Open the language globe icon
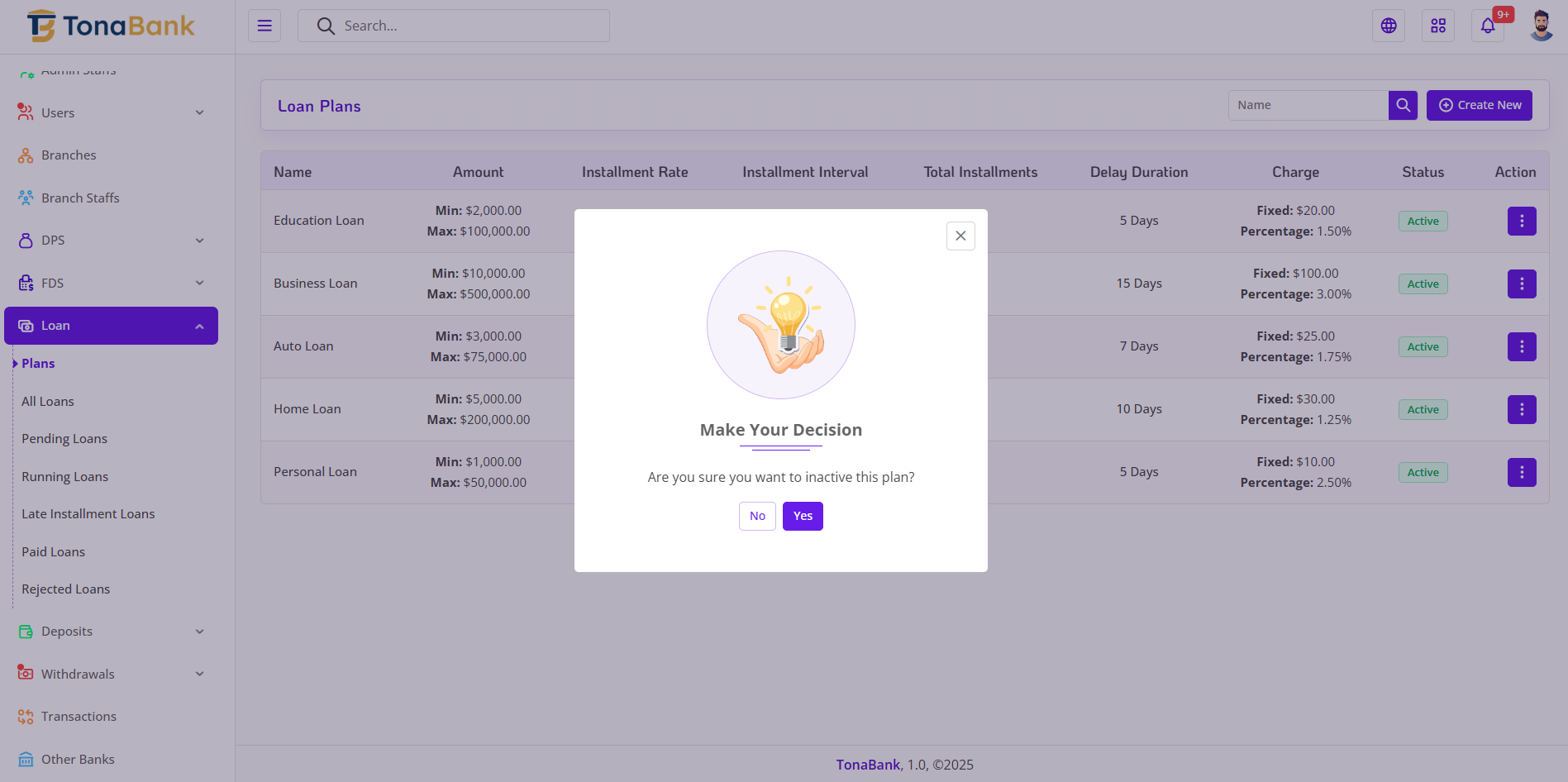The image size is (1568, 782). pyautogui.click(x=1389, y=26)
